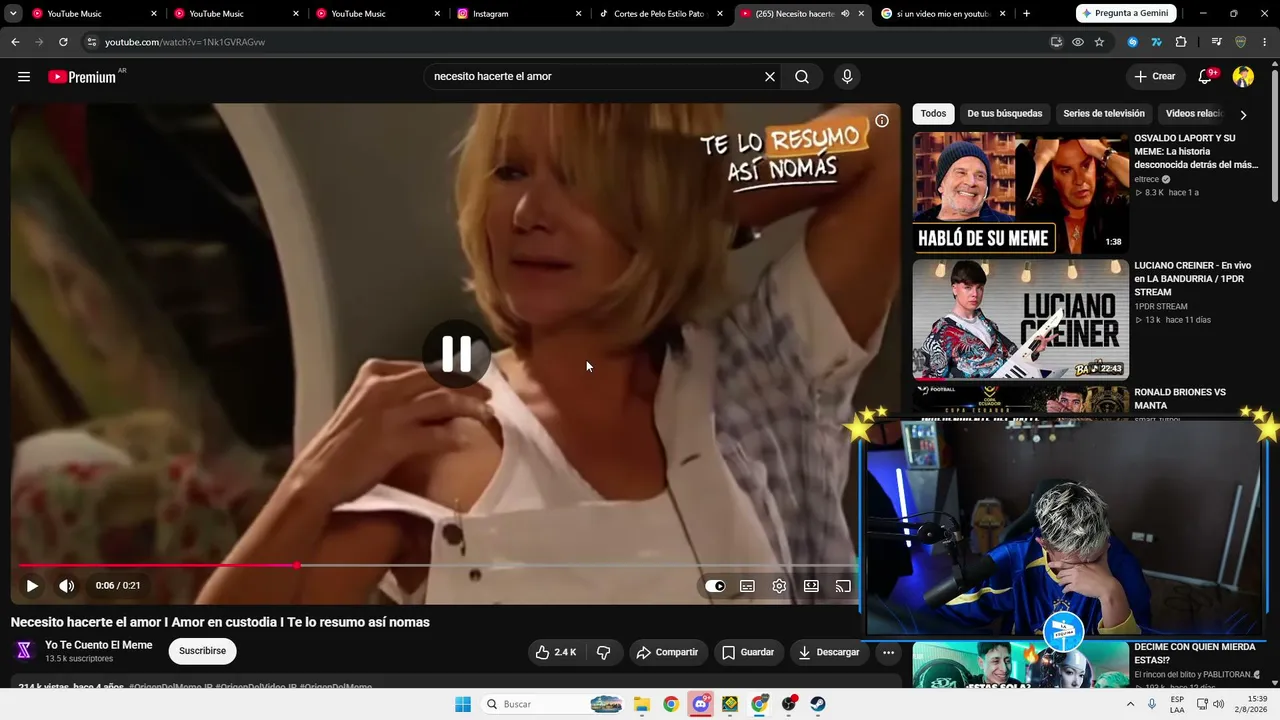Switch the player to theater mode
Image resolution: width=1280 pixels, height=720 pixels.
click(811, 586)
